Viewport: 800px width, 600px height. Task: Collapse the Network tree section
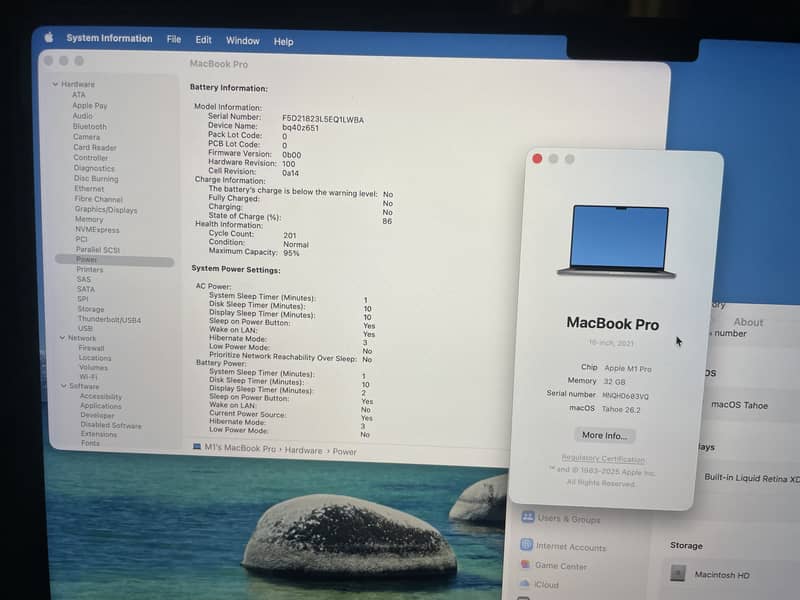tap(62, 338)
